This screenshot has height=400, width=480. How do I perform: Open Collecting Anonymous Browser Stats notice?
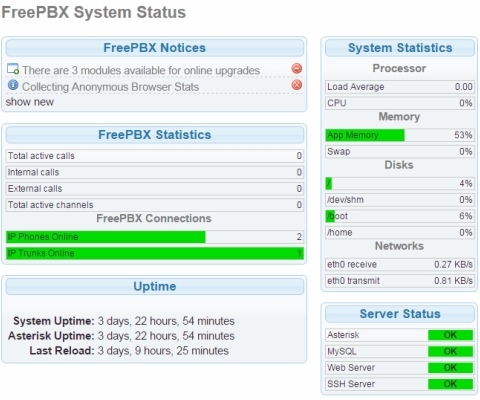coord(110,87)
